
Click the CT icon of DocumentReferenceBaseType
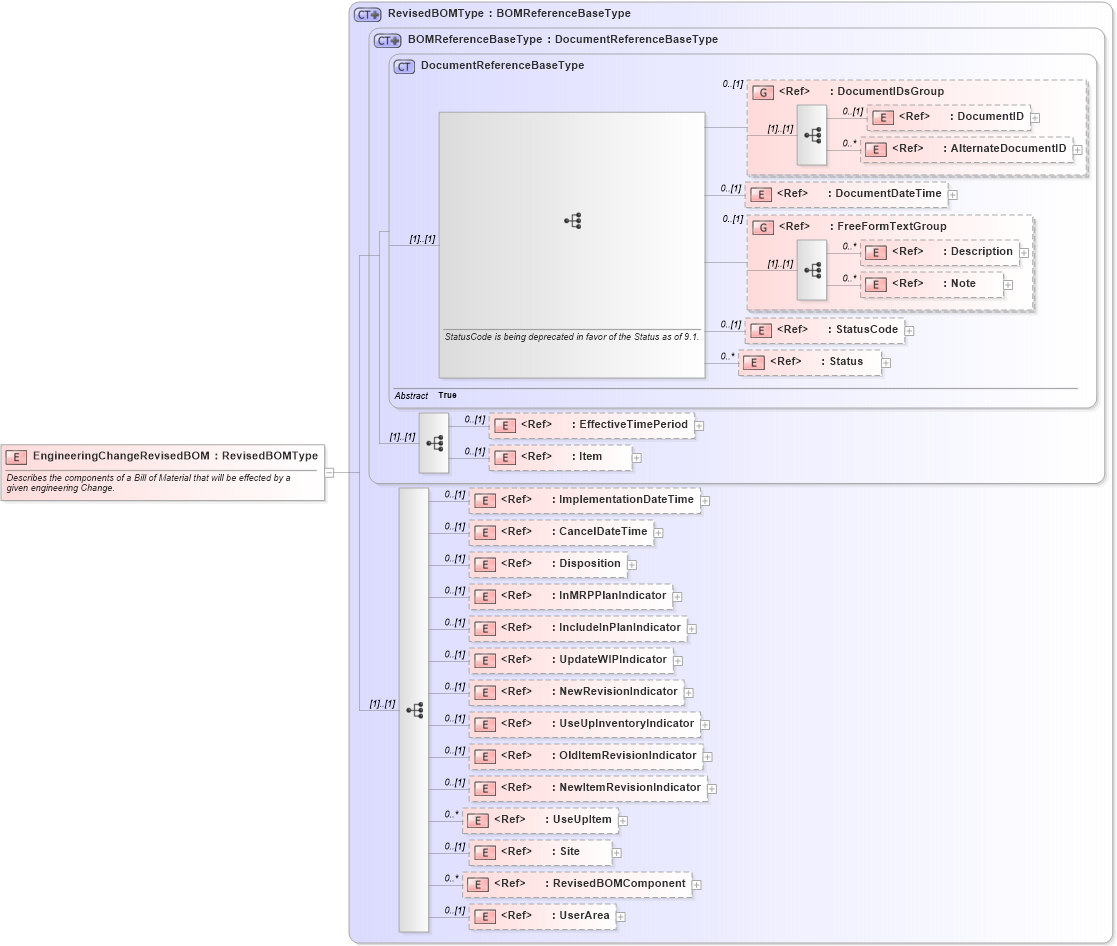[x=402, y=65]
